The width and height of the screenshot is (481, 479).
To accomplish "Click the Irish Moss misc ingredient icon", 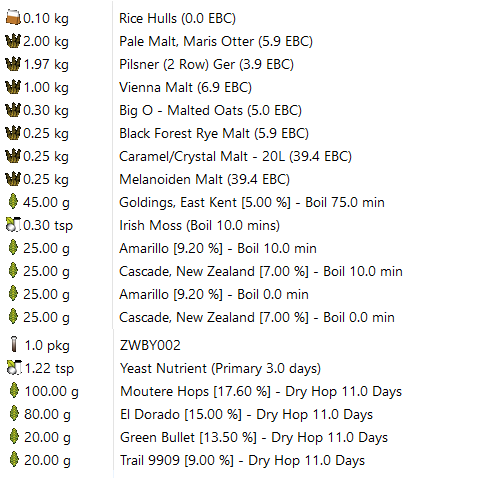I will pyautogui.click(x=13, y=225).
